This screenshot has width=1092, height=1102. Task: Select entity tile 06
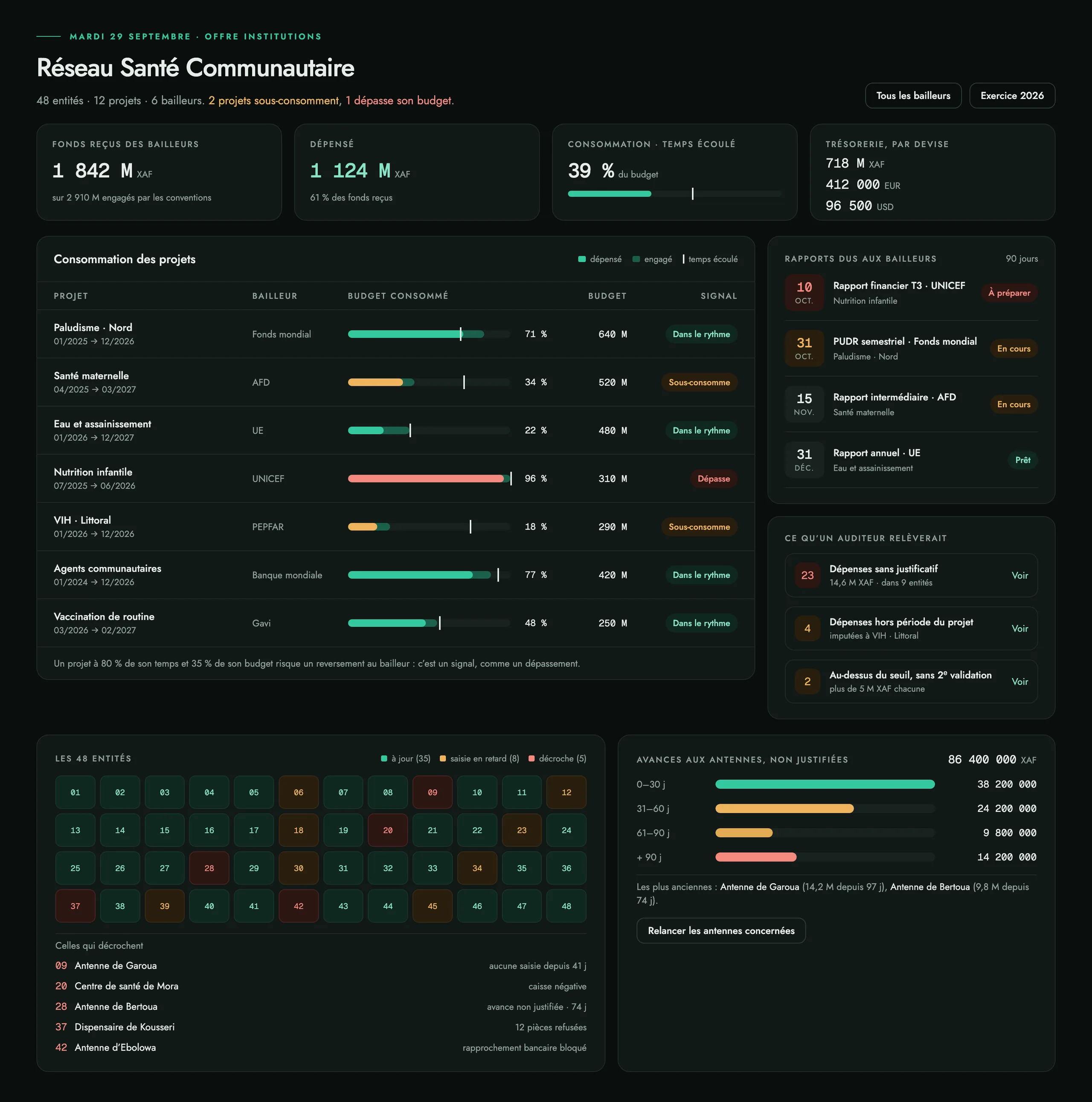(298, 792)
